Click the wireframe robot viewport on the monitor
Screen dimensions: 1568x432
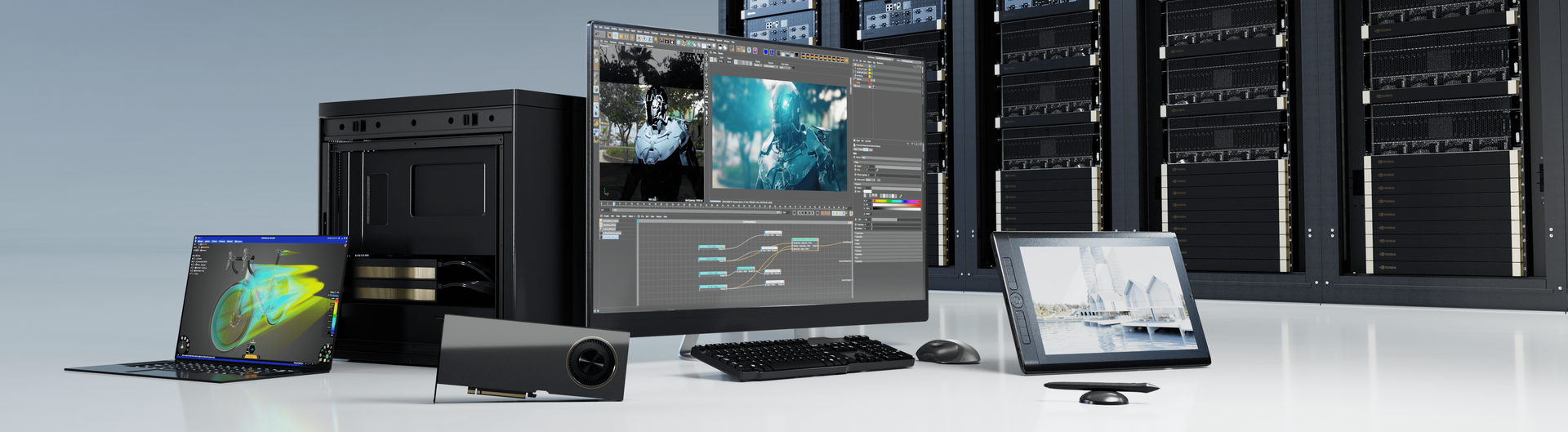point(651,122)
